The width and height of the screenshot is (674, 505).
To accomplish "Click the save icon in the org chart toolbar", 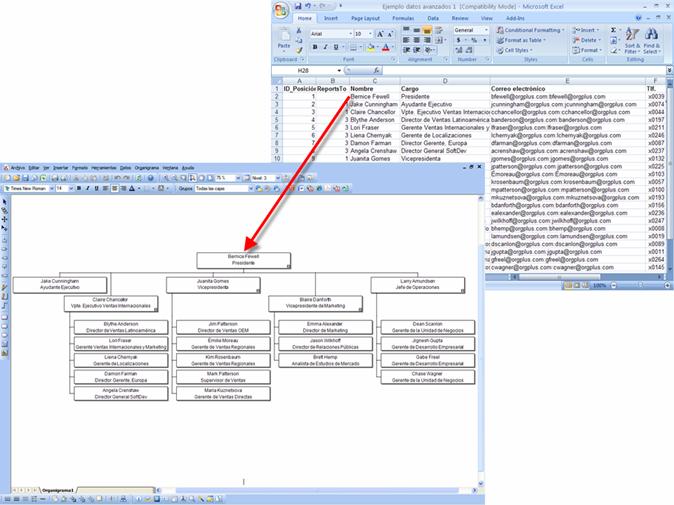I will (25, 178).
